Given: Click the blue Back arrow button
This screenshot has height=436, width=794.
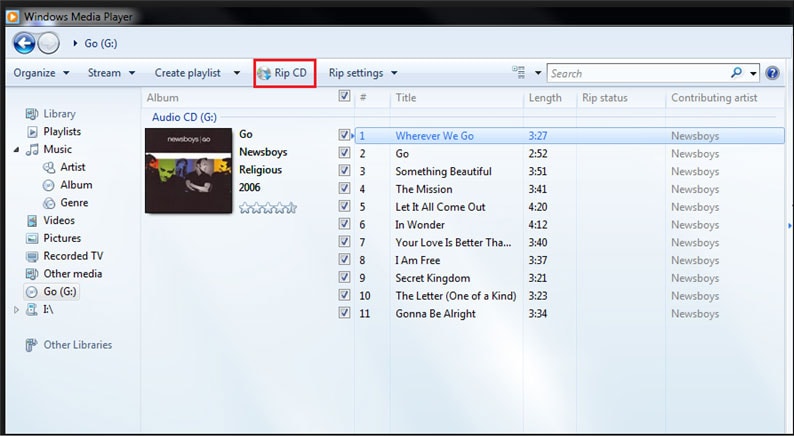Looking at the screenshot, I should click(x=24, y=43).
